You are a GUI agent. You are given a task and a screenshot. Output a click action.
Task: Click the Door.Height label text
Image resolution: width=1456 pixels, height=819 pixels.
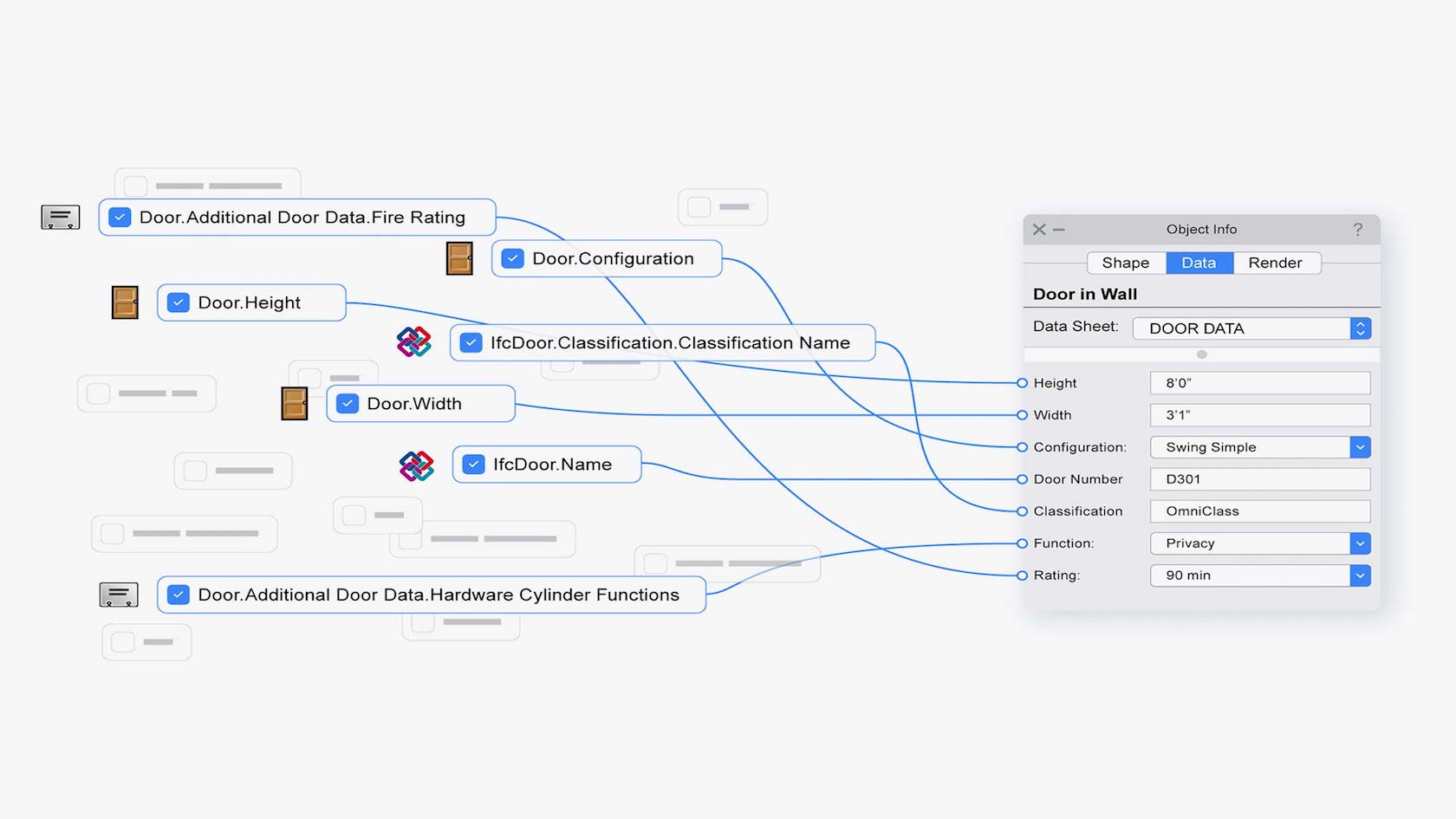pos(250,302)
